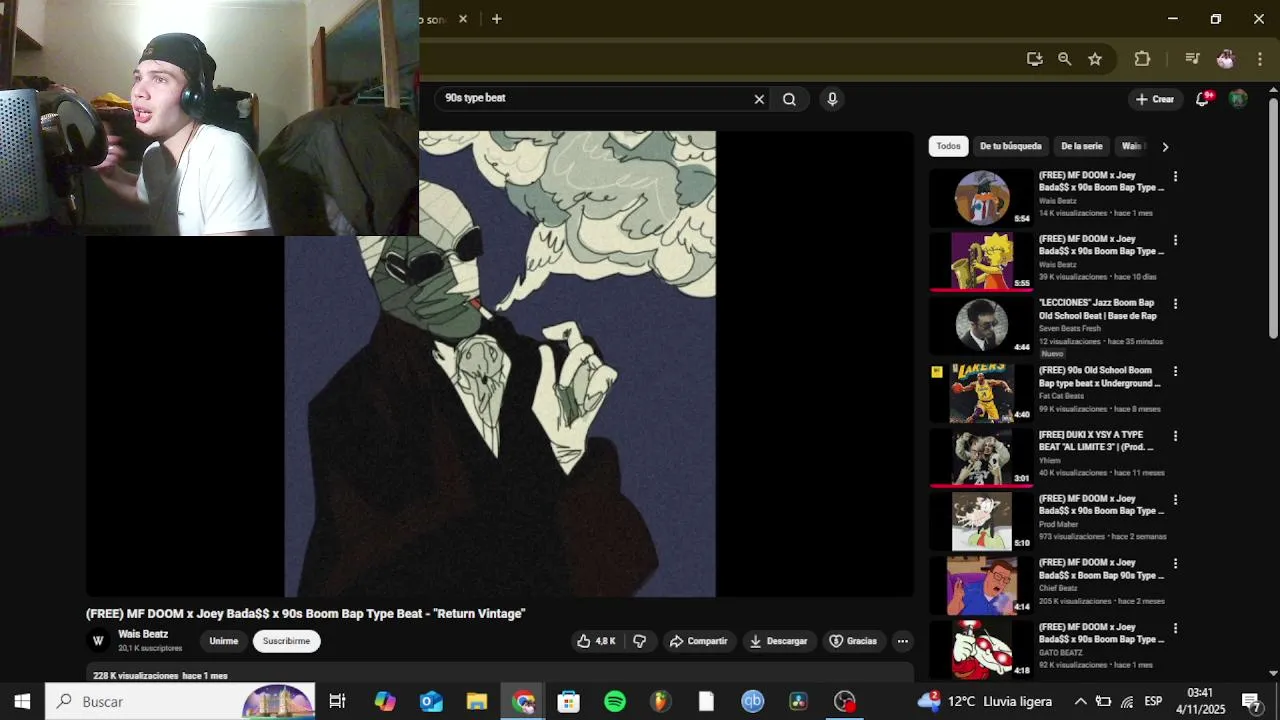
Task: Select the partially hidden 'Wais' chip
Action: [x=1132, y=146]
